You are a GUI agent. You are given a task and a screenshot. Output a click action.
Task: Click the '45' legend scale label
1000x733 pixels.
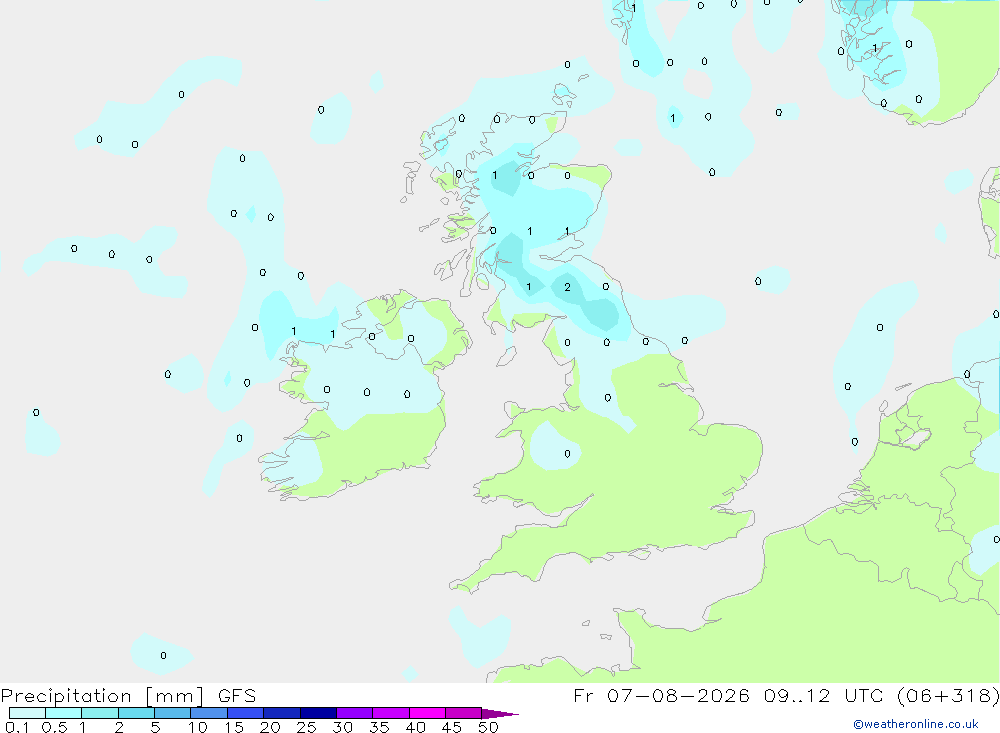(x=452, y=727)
